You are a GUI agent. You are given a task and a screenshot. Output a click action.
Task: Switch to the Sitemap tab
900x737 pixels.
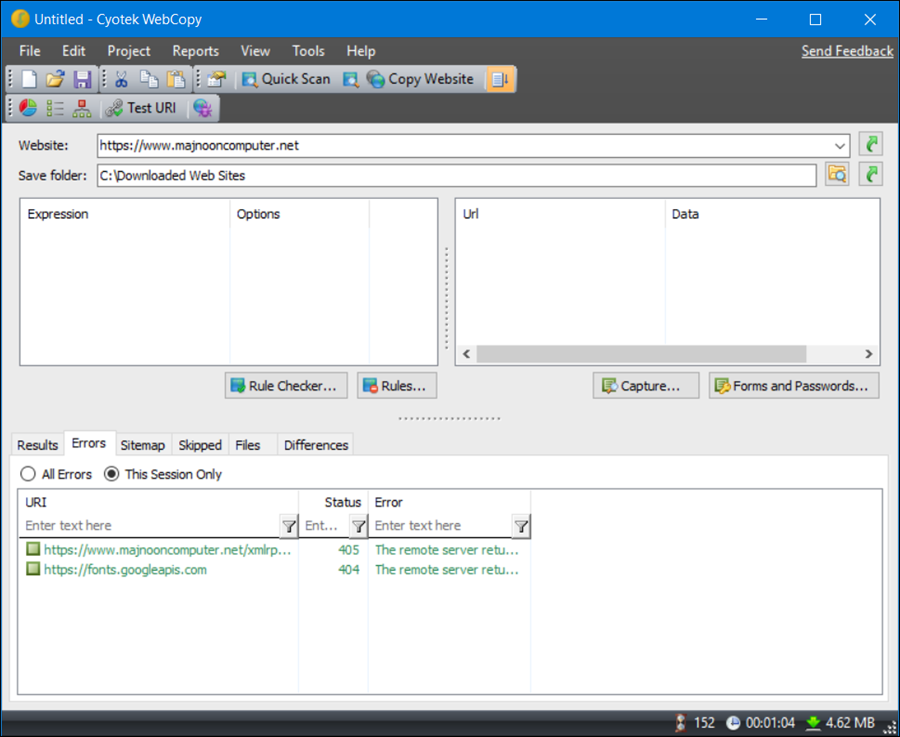point(142,444)
